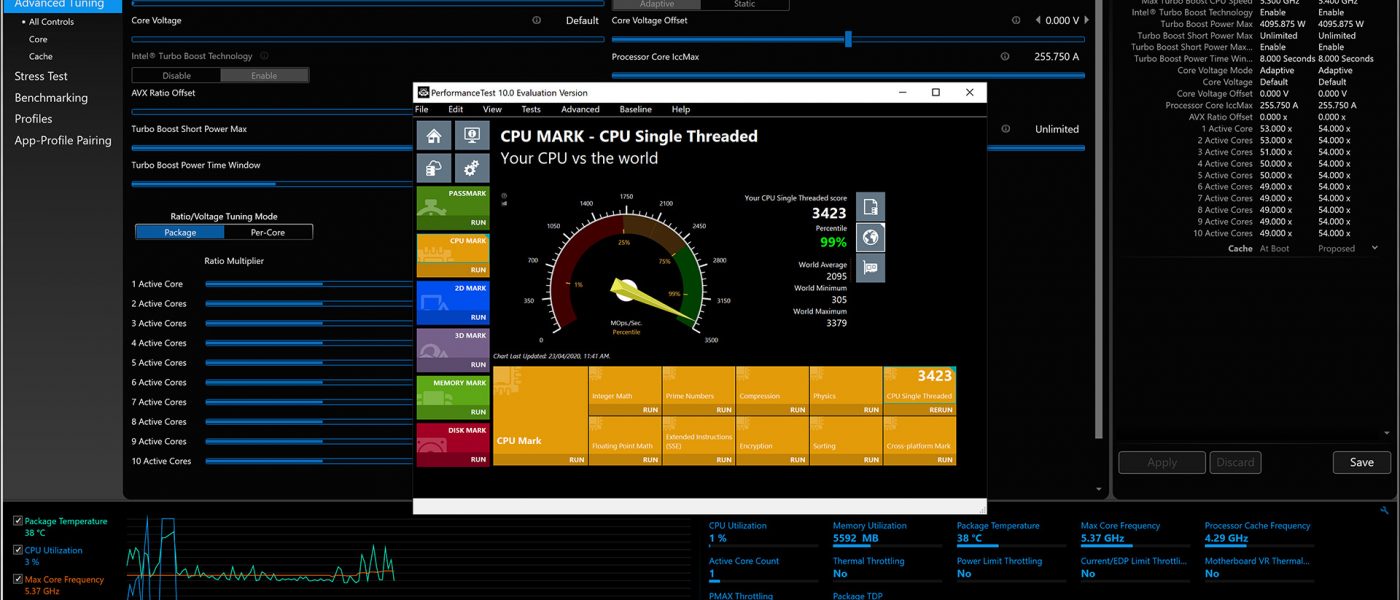The width and height of the screenshot is (1400, 600).
Task: Click the info icon next to Core Voltage
Action: coord(537,20)
